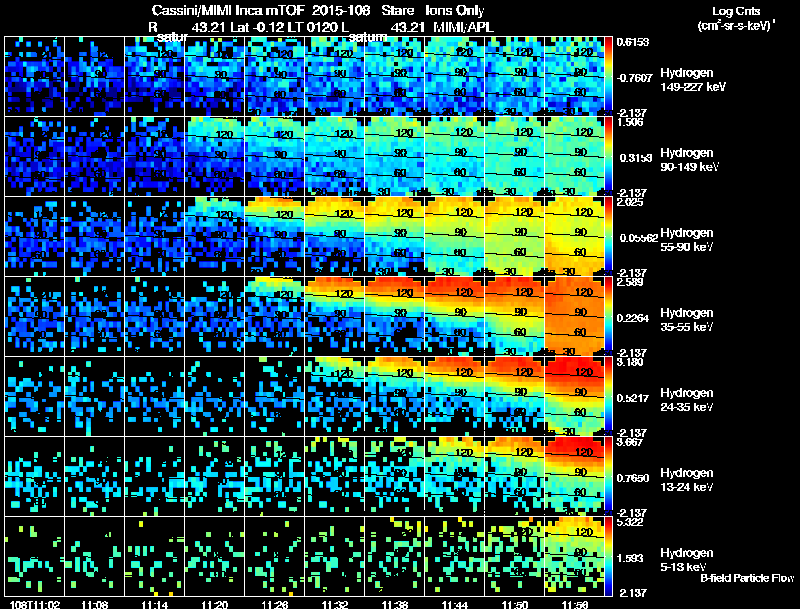Click the 11:32 time axis label
800x609 pixels.
335,604
